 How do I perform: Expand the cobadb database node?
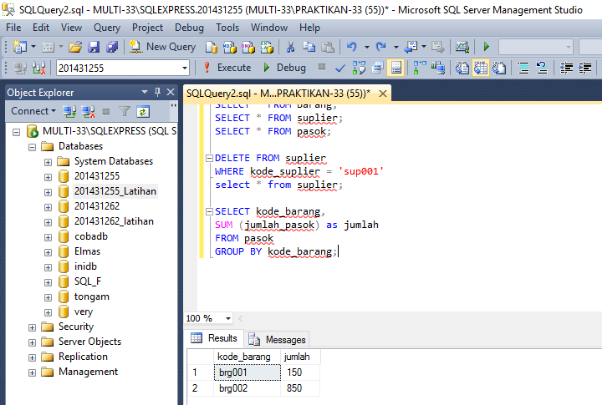[48, 237]
